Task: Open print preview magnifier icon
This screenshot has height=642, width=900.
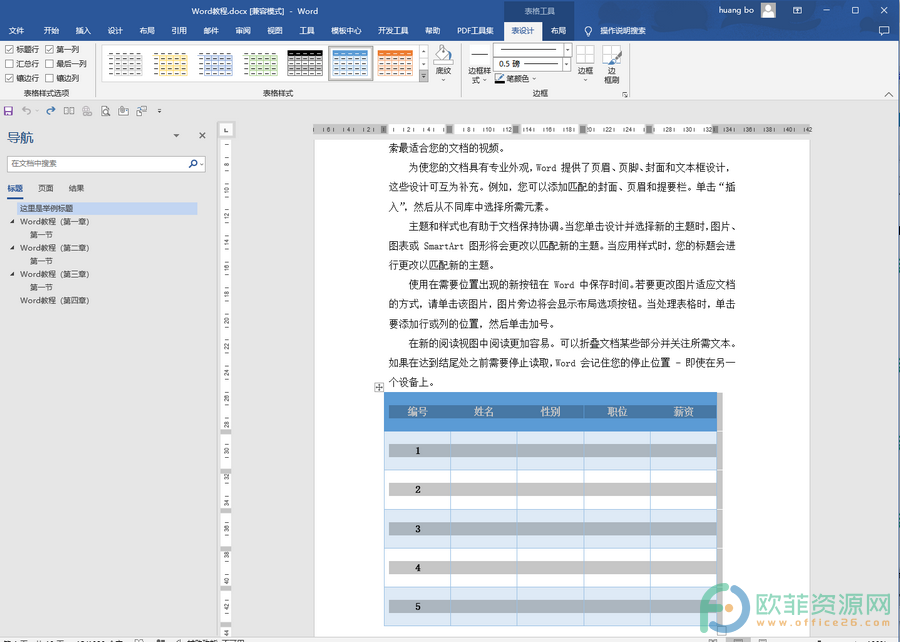Action: (x=105, y=111)
